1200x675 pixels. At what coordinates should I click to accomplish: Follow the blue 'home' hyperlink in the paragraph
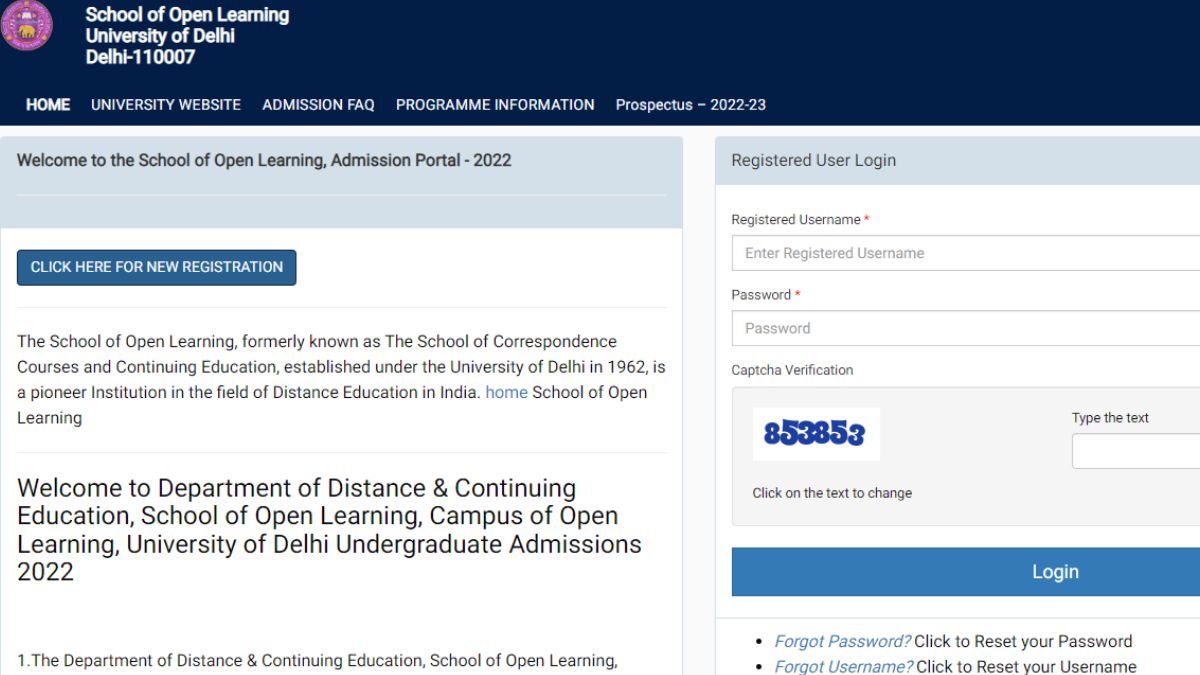506,393
